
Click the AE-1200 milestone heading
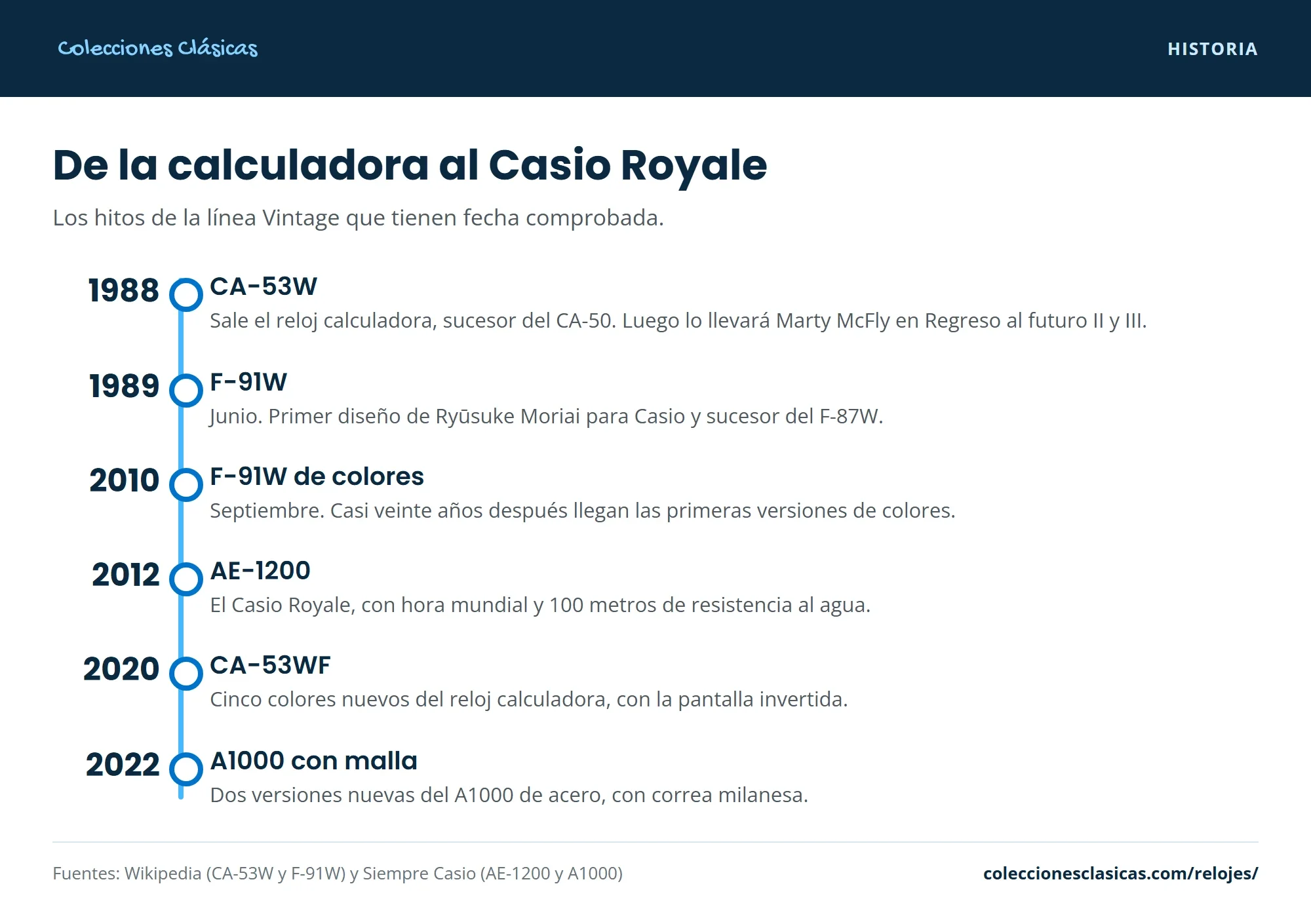click(x=260, y=571)
